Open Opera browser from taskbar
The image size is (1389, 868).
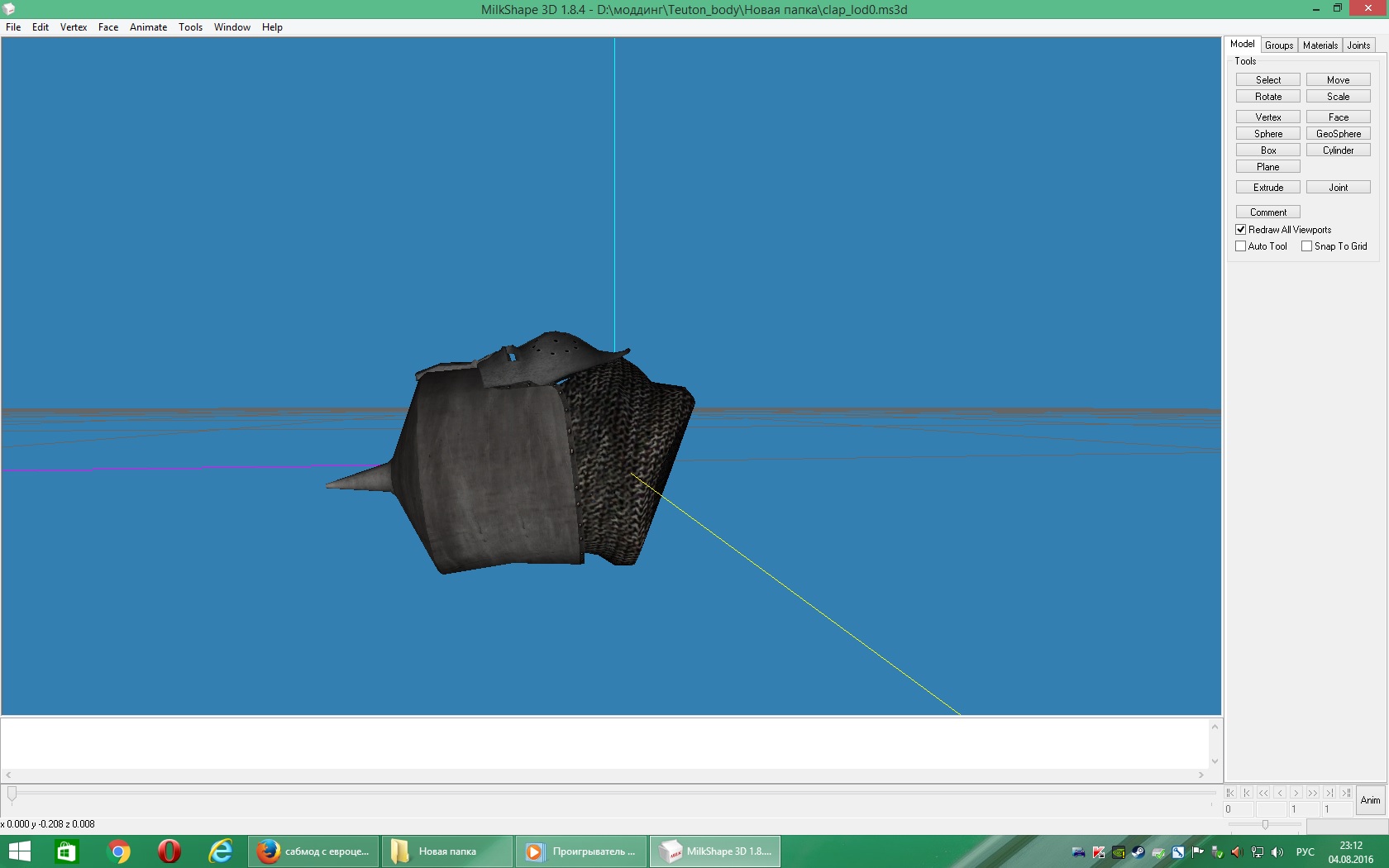(169, 851)
